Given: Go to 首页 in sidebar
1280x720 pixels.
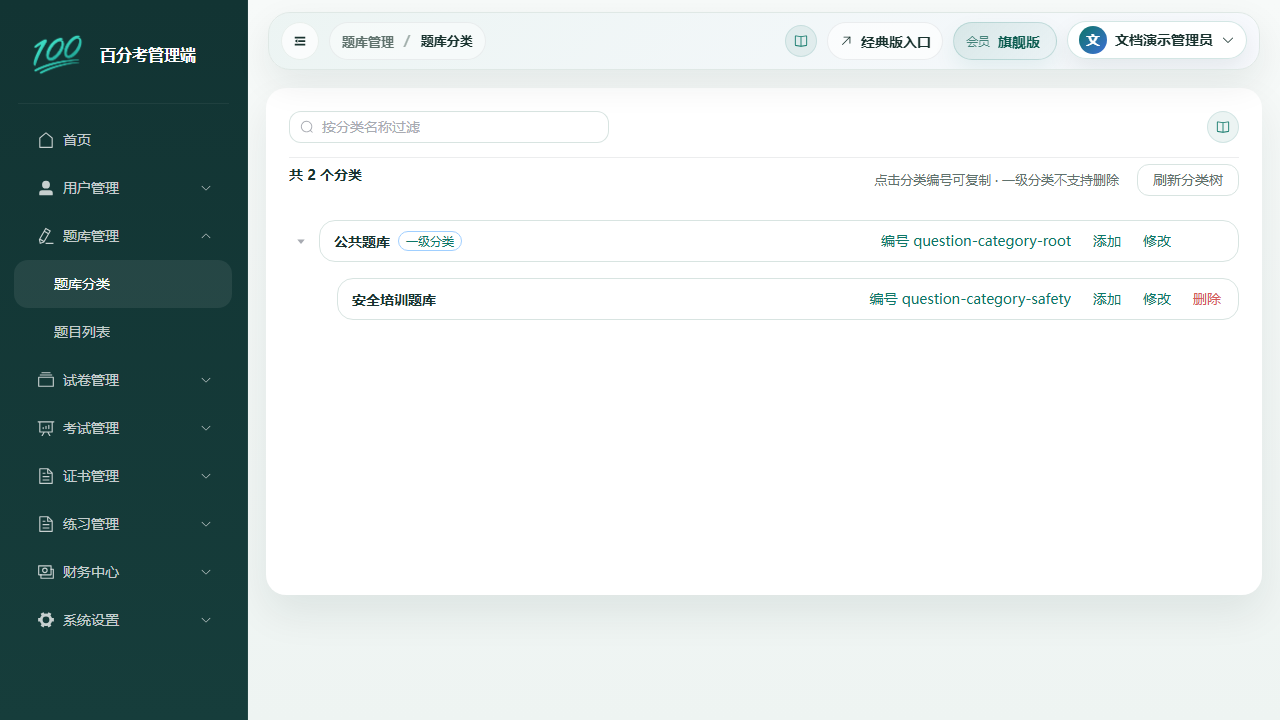Looking at the screenshot, I should (123, 140).
